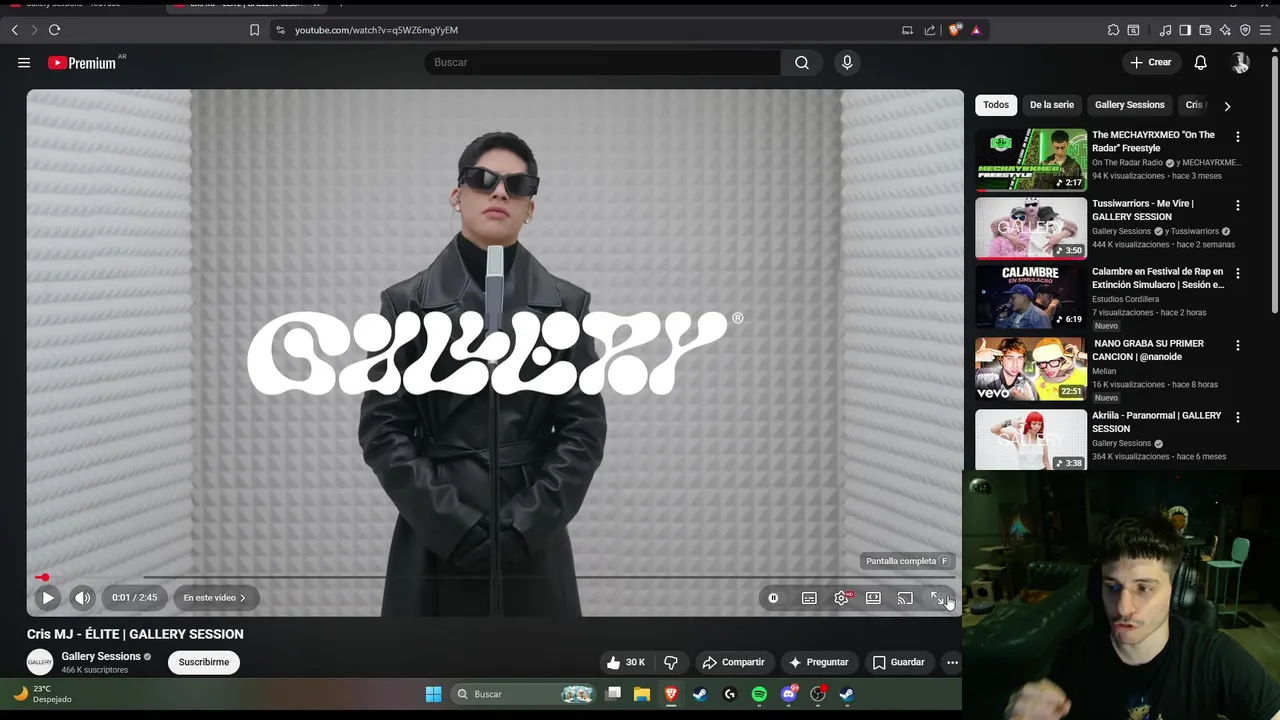The width and height of the screenshot is (1280, 720).
Task: Open Brave VPN shield icon
Action: 1245,30
